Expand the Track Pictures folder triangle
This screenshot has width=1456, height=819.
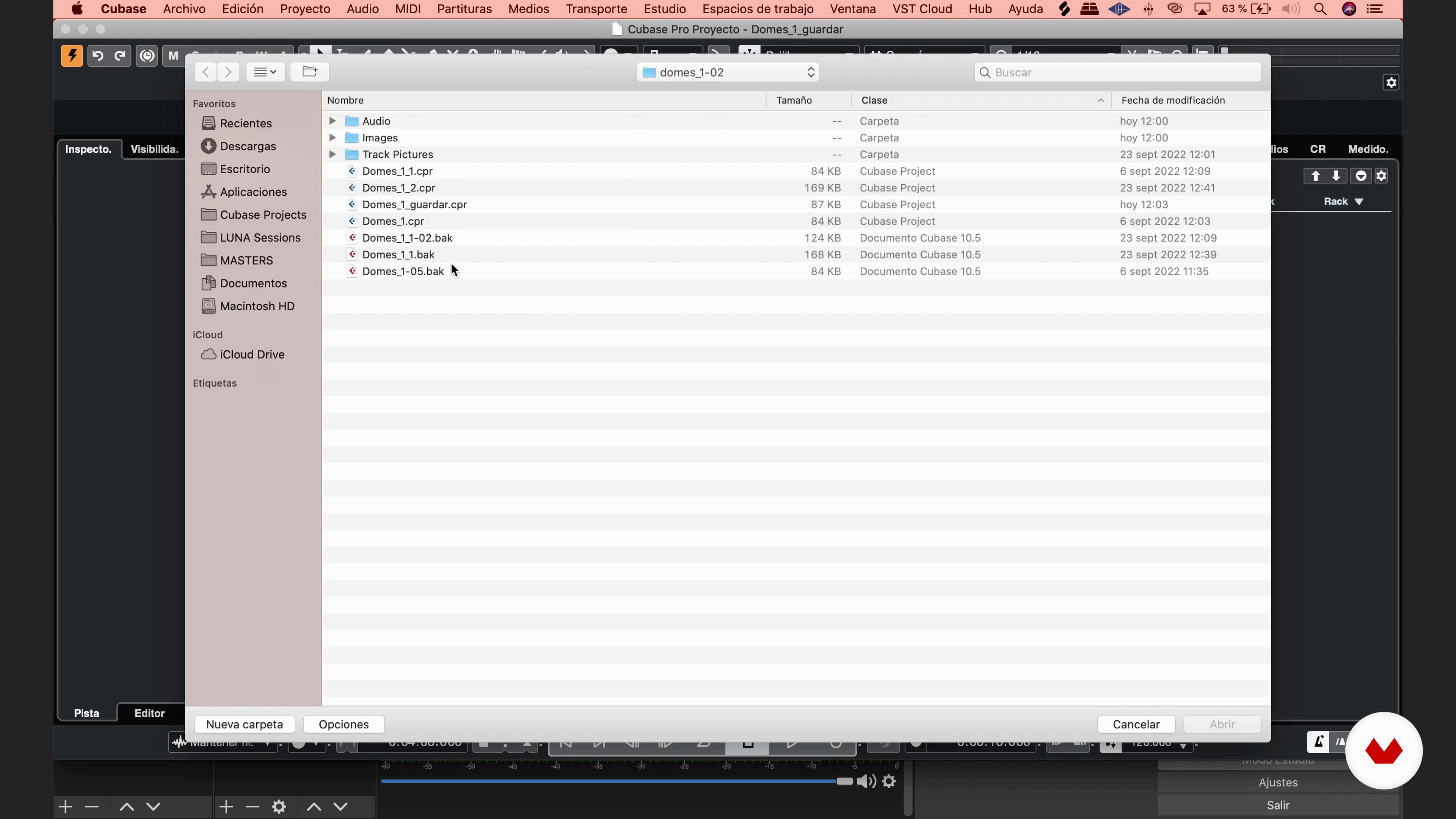point(333,154)
